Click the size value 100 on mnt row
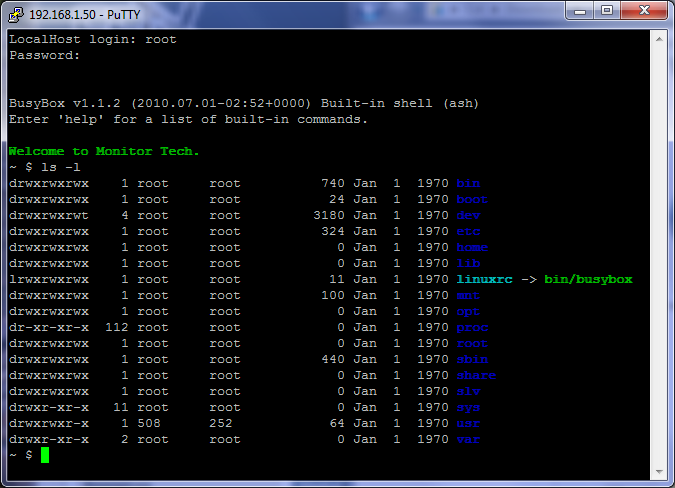Viewport: 675px width, 488px height. click(x=333, y=296)
